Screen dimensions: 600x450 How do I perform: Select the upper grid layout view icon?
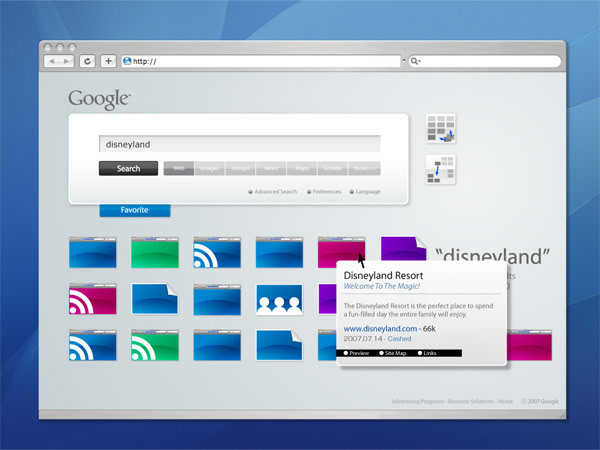[x=441, y=129]
